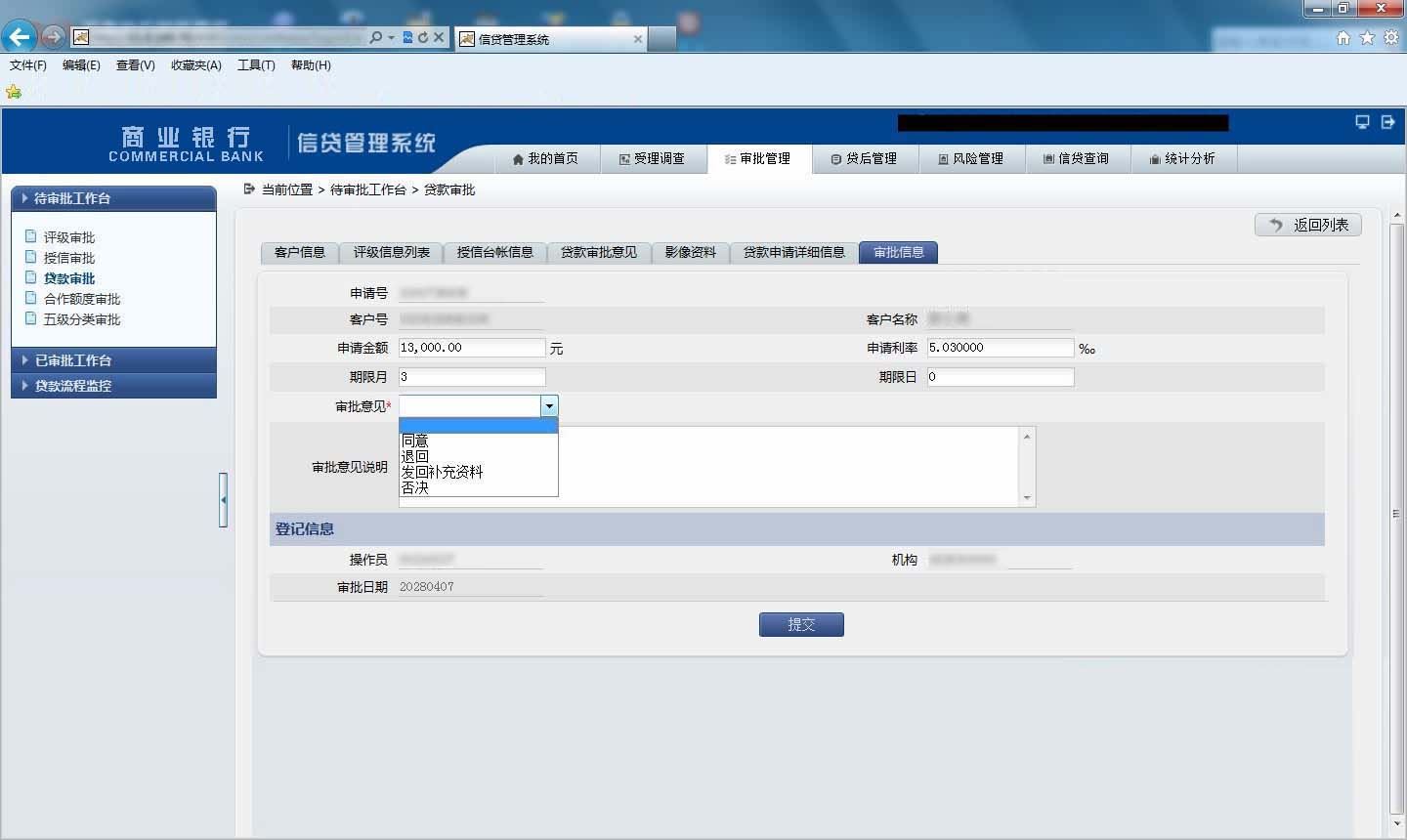1407x840 pixels.
Task: Click the browser forward arrow button
Action: pyautogui.click(x=53, y=37)
